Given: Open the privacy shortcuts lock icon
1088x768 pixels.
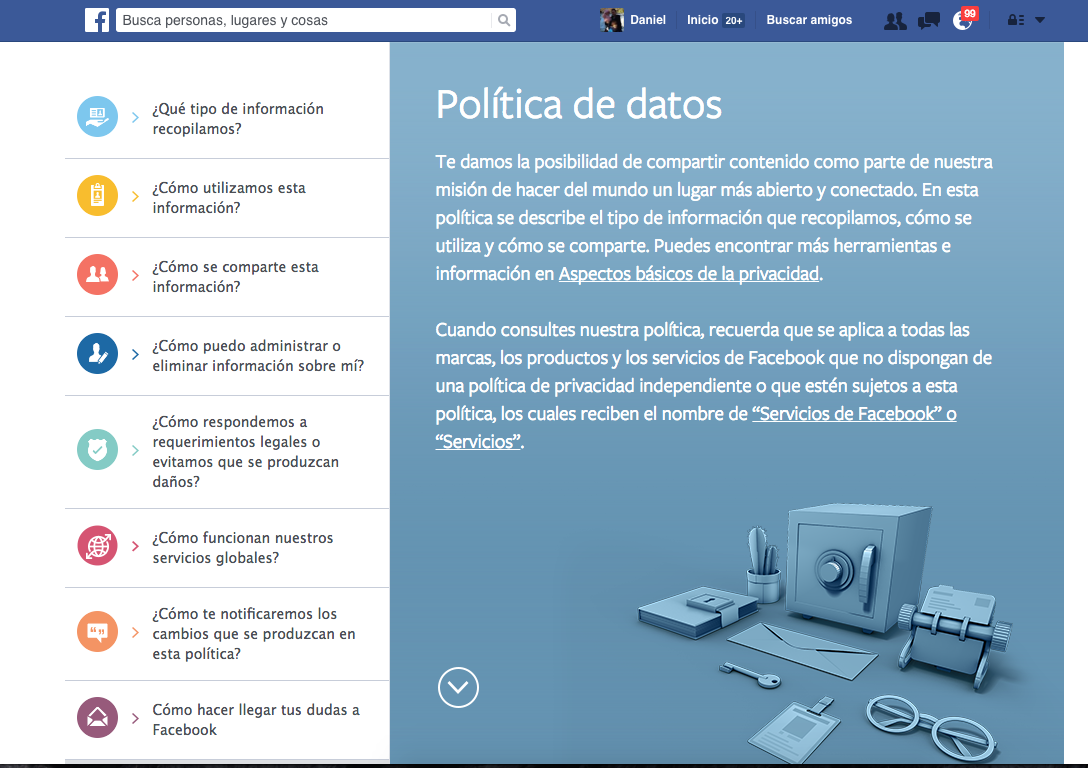Looking at the screenshot, I should (x=1016, y=20).
